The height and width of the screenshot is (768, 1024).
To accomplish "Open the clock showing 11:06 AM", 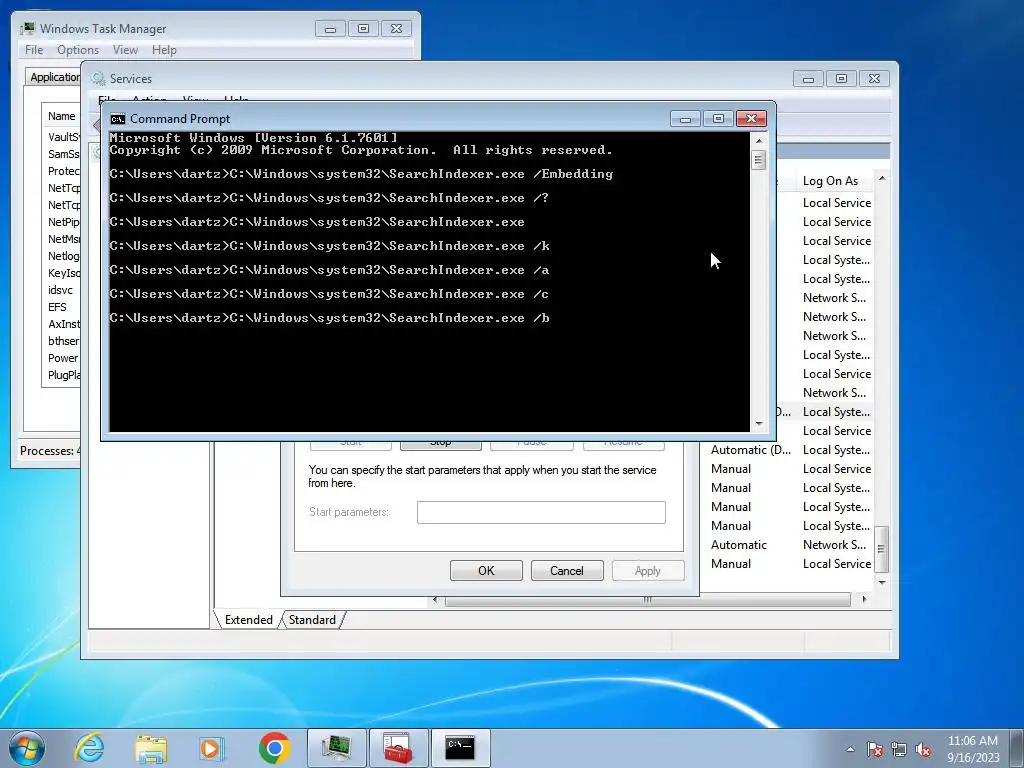I will pos(972,749).
